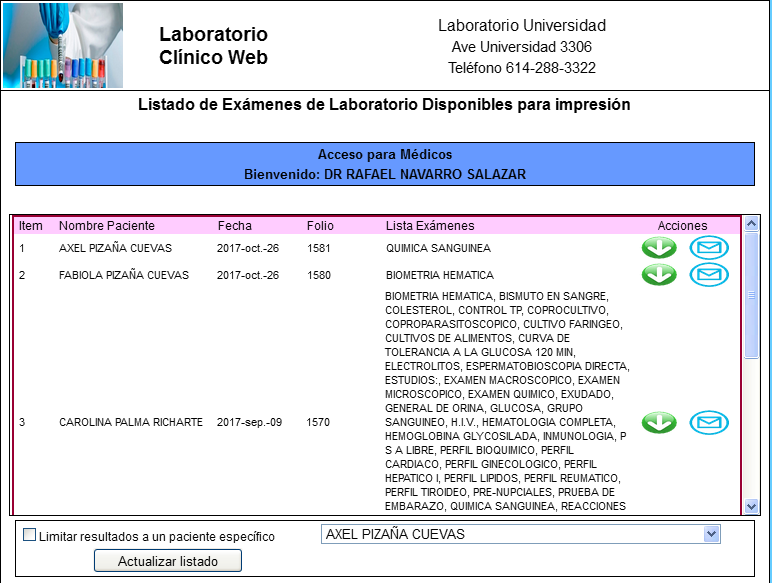
Task: Click the Item column header
Action: 31,226
